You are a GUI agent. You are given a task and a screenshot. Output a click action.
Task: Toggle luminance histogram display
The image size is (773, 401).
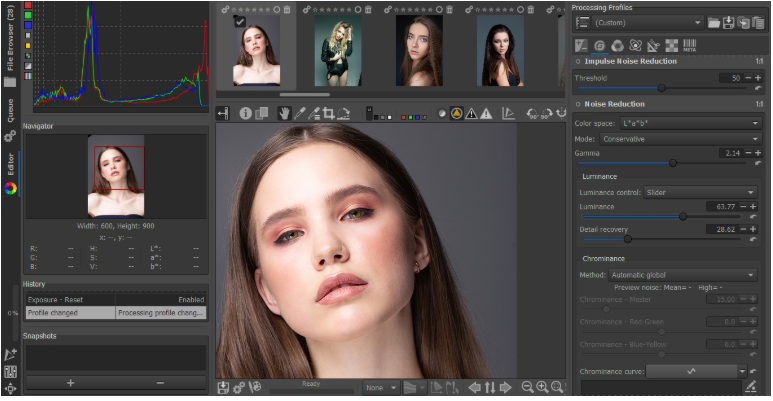point(28,36)
